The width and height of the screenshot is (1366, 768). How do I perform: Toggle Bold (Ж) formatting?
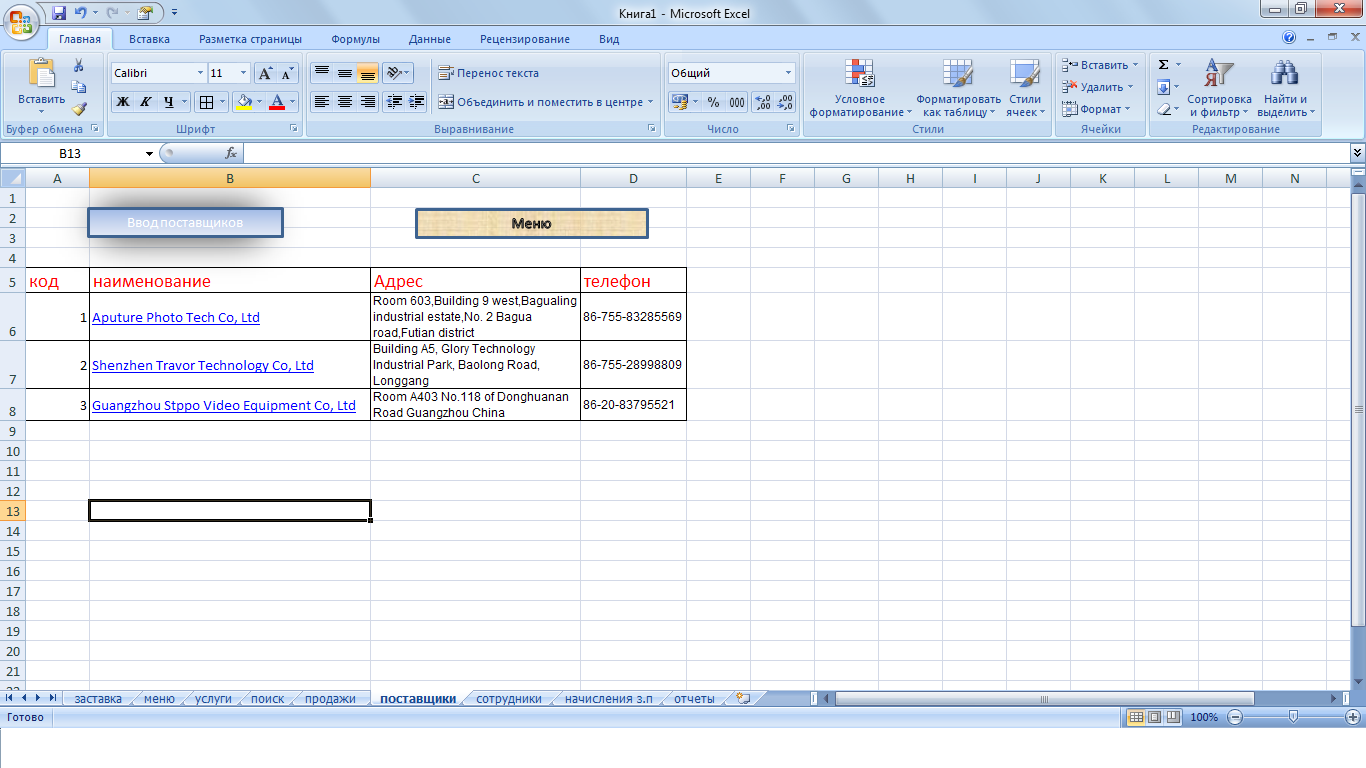tap(123, 102)
